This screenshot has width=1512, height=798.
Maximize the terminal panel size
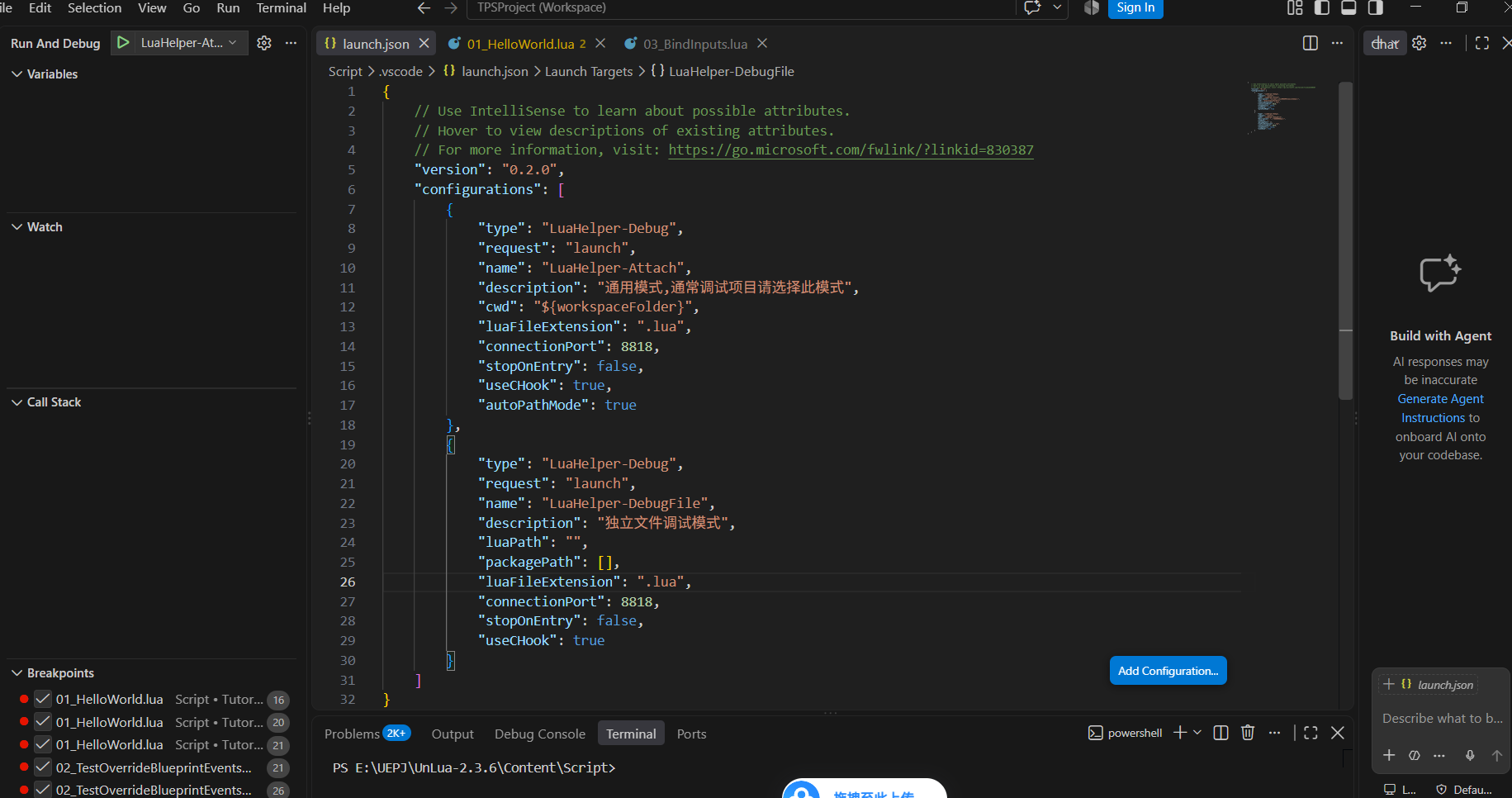(x=1311, y=733)
